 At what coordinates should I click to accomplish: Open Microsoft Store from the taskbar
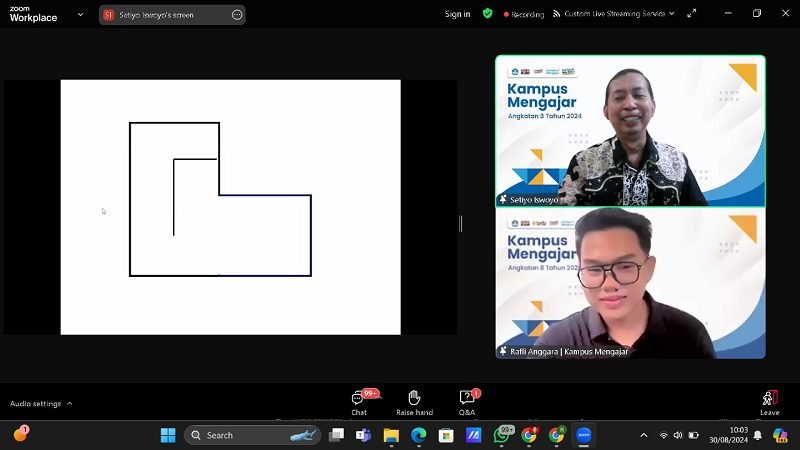446,435
